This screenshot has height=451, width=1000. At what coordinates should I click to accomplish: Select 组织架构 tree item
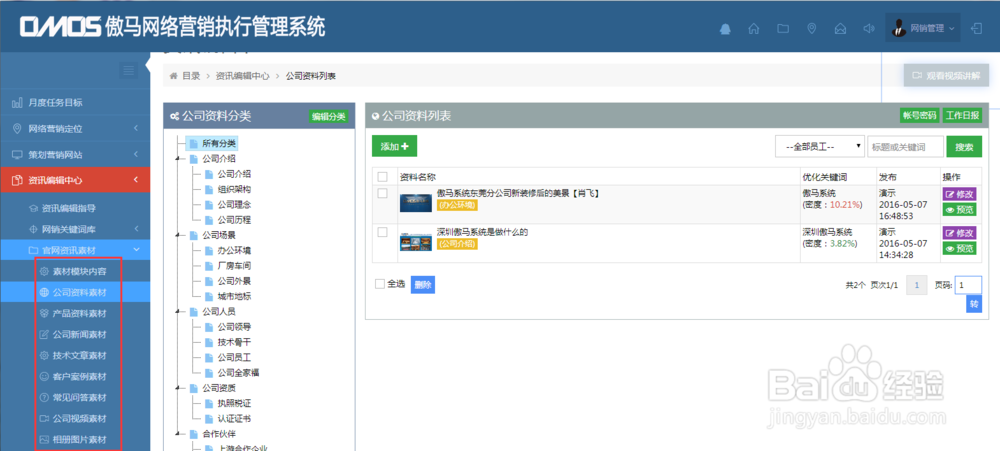[x=234, y=189]
